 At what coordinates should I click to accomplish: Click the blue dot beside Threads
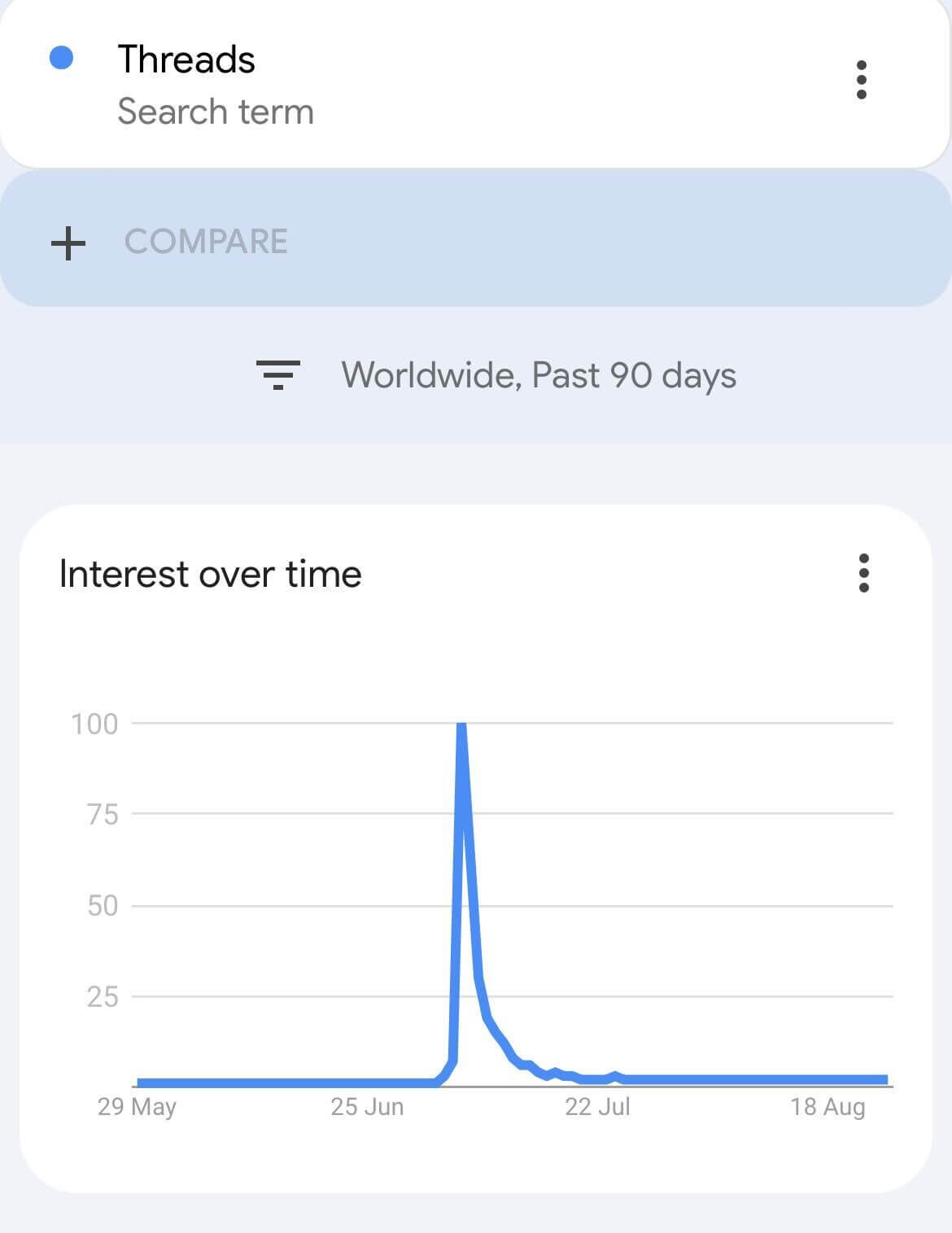click(62, 58)
